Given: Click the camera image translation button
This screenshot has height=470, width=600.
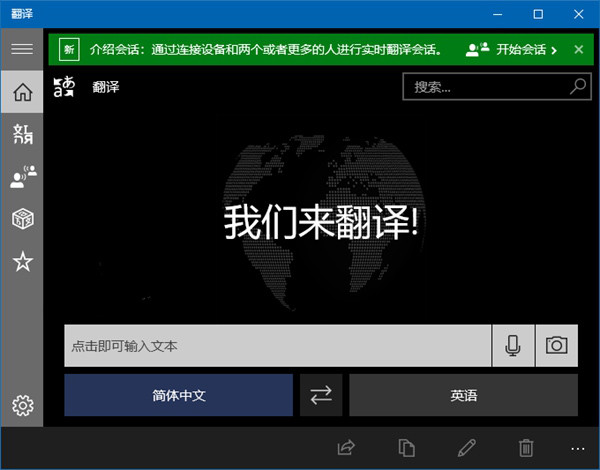Looking at the screenshot, I should [x=556, y=346].
